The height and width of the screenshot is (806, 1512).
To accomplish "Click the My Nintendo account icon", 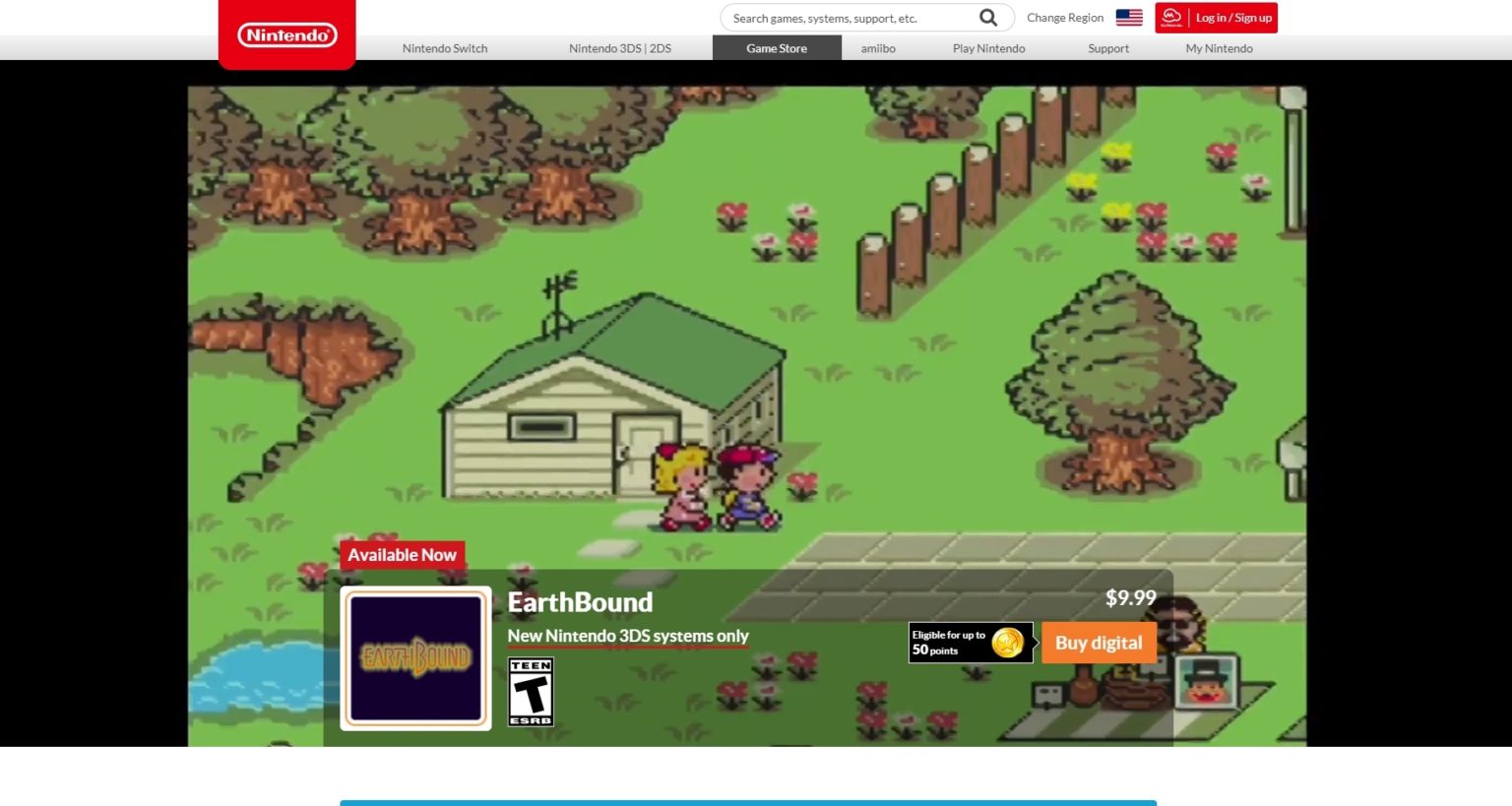I will click(x=1171, y=18).
